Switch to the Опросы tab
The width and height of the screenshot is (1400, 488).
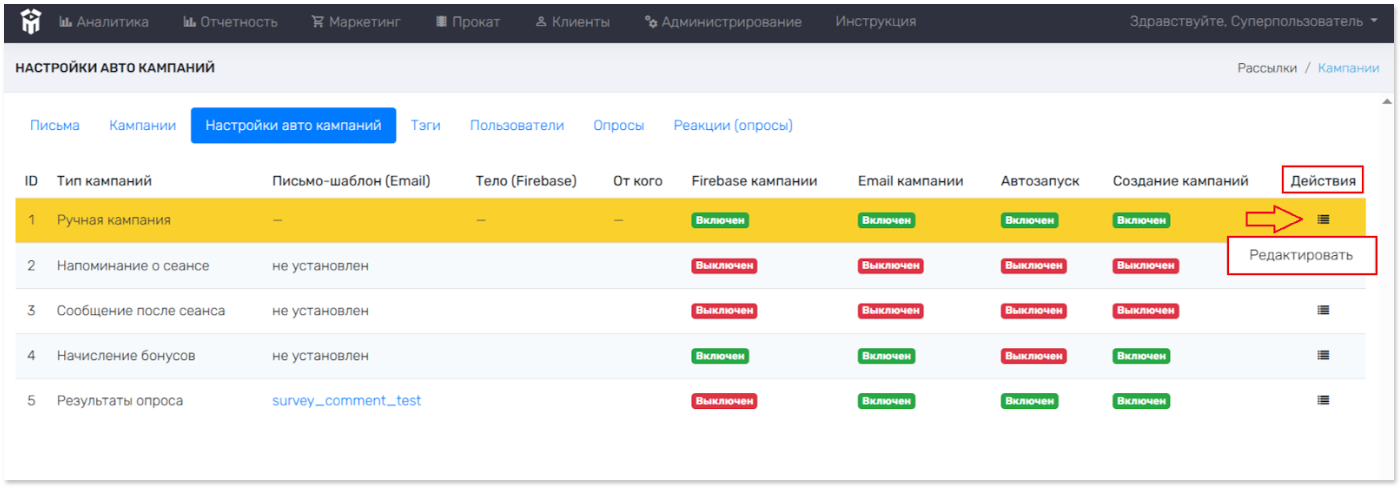tap(618, 126)
